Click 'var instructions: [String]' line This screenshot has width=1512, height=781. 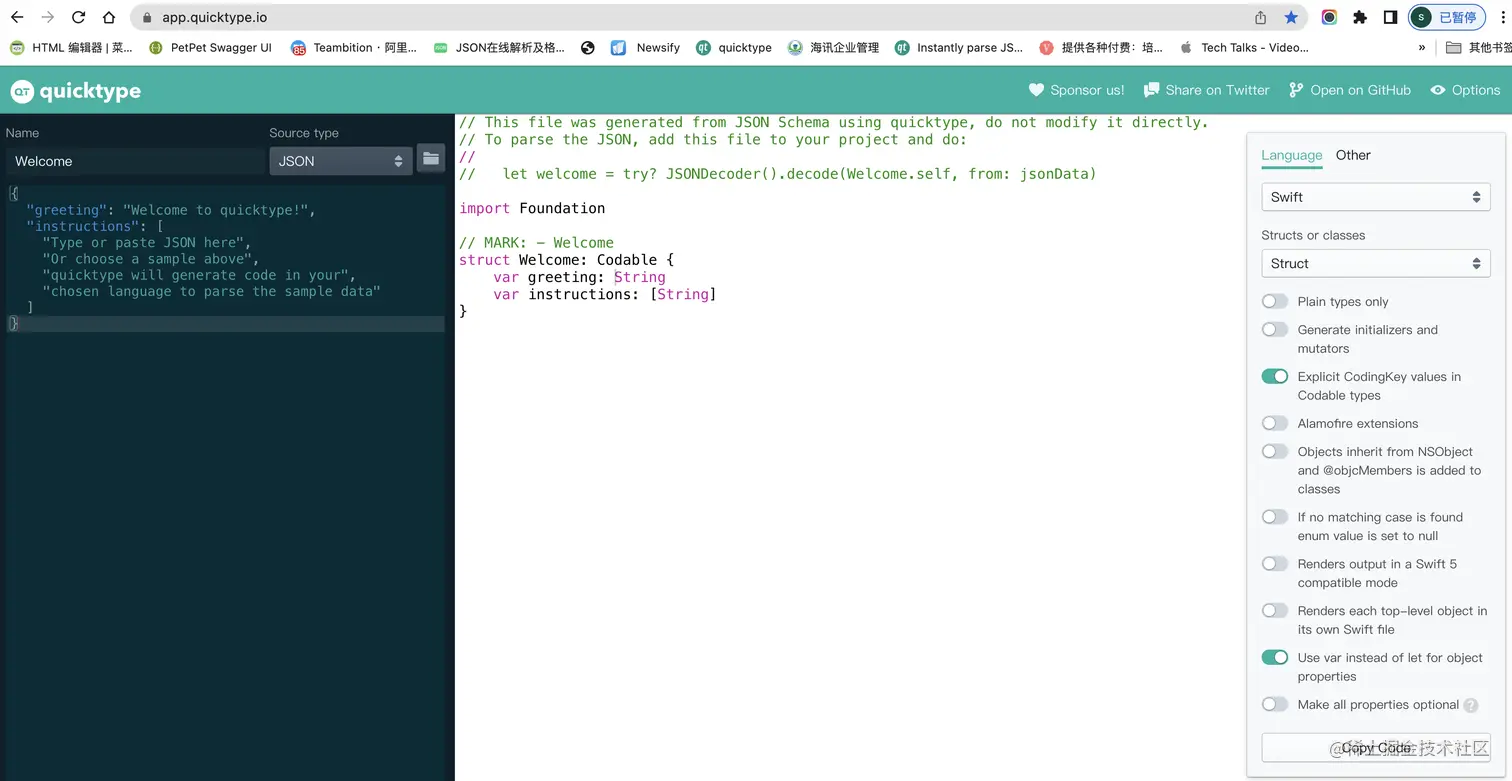(605, 294)
